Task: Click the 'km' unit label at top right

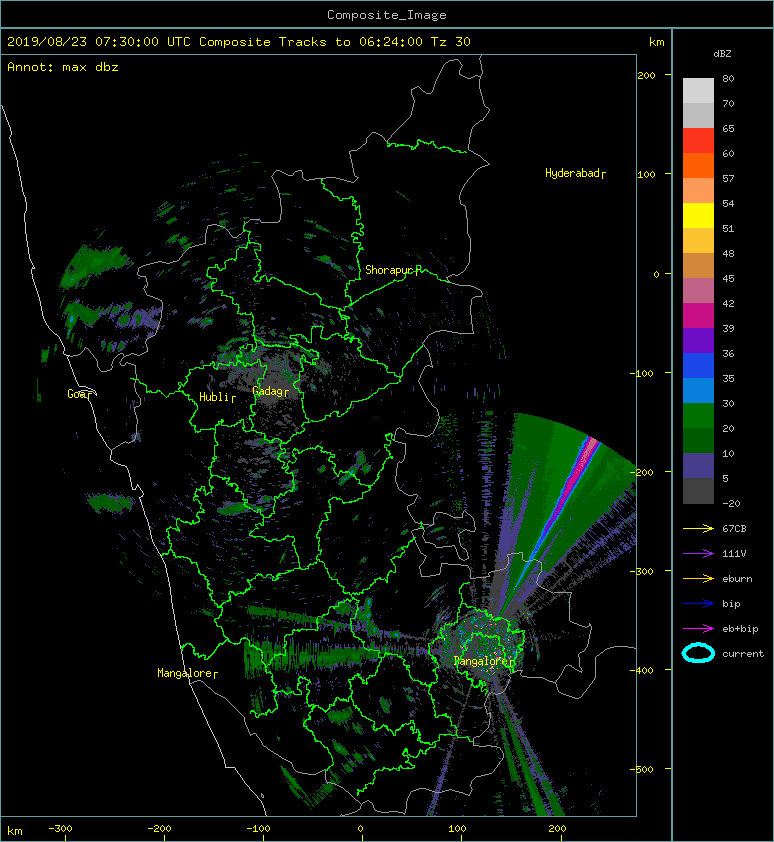Action: [x=656, y=42]
